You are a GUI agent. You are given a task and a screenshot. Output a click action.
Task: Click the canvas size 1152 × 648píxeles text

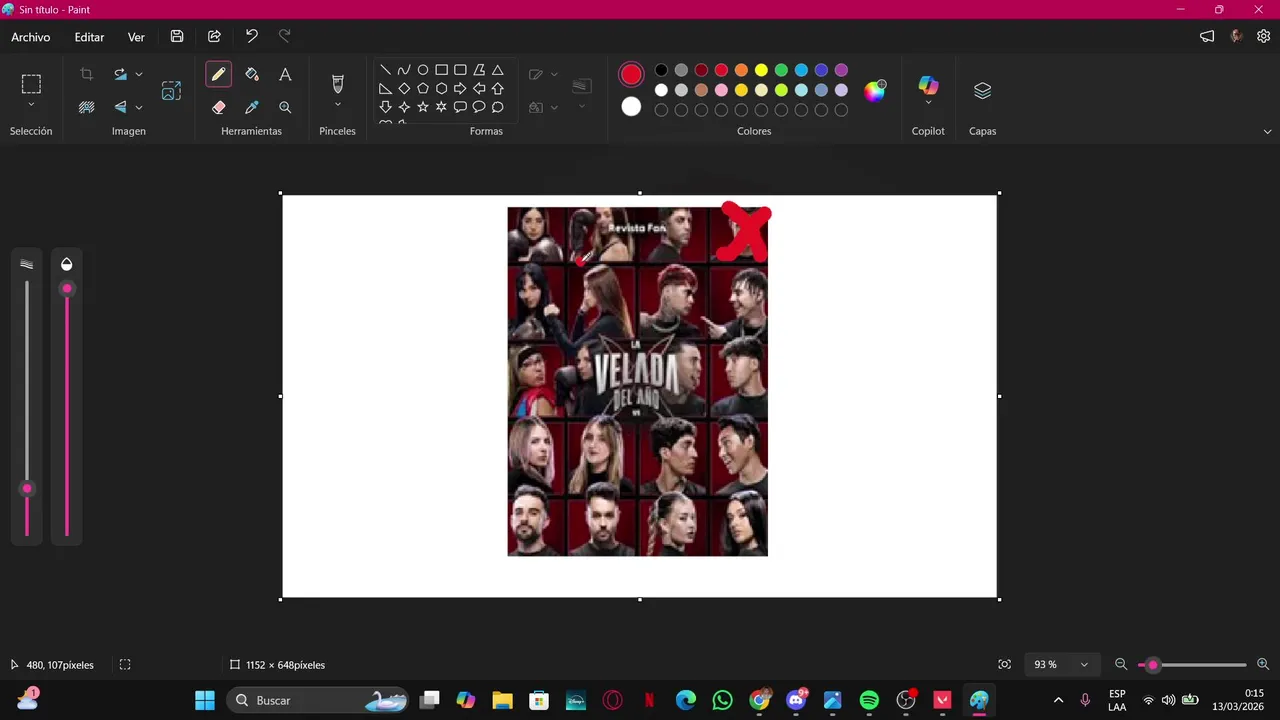pos(285,665)
